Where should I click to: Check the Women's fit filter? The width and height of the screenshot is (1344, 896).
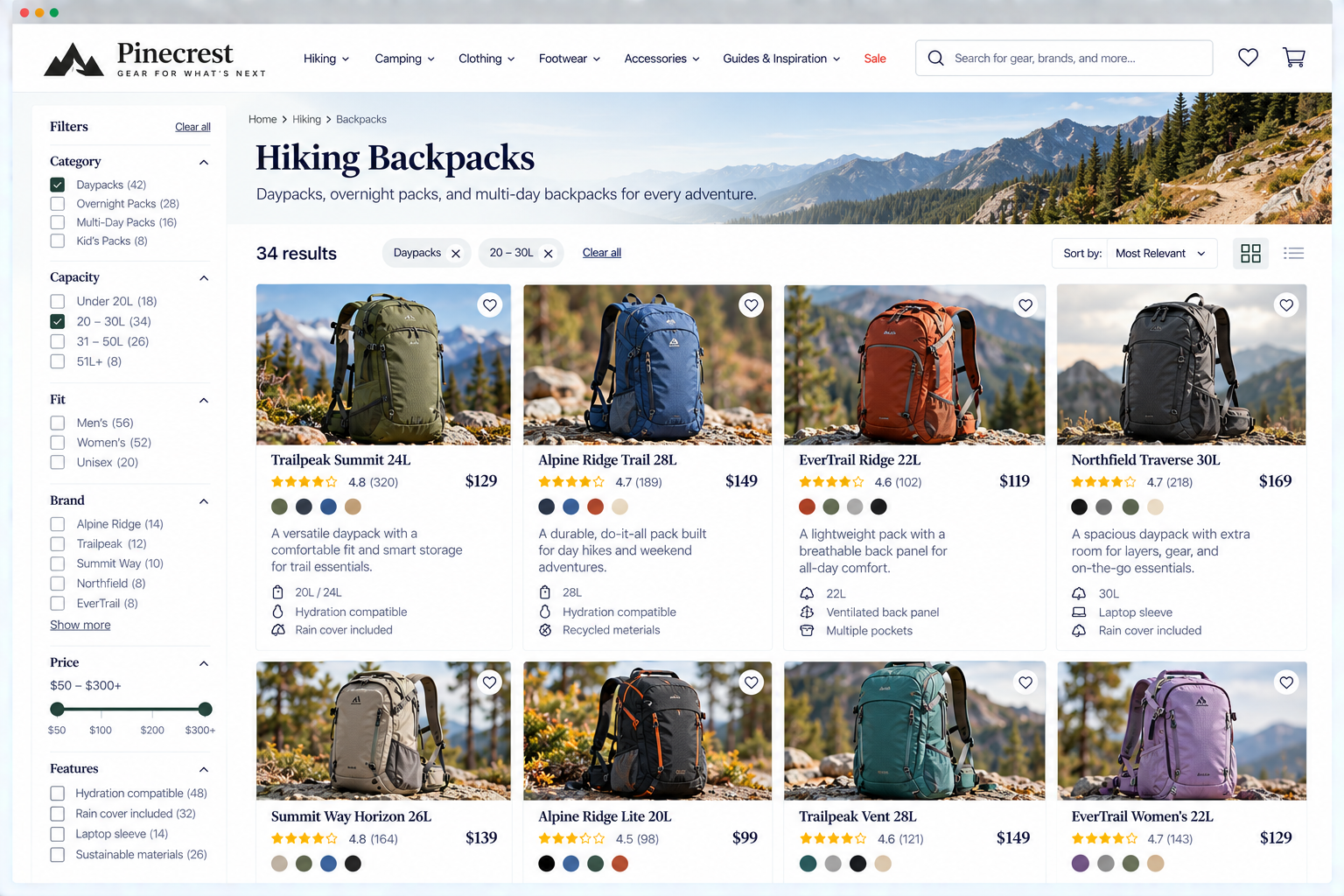58,443
